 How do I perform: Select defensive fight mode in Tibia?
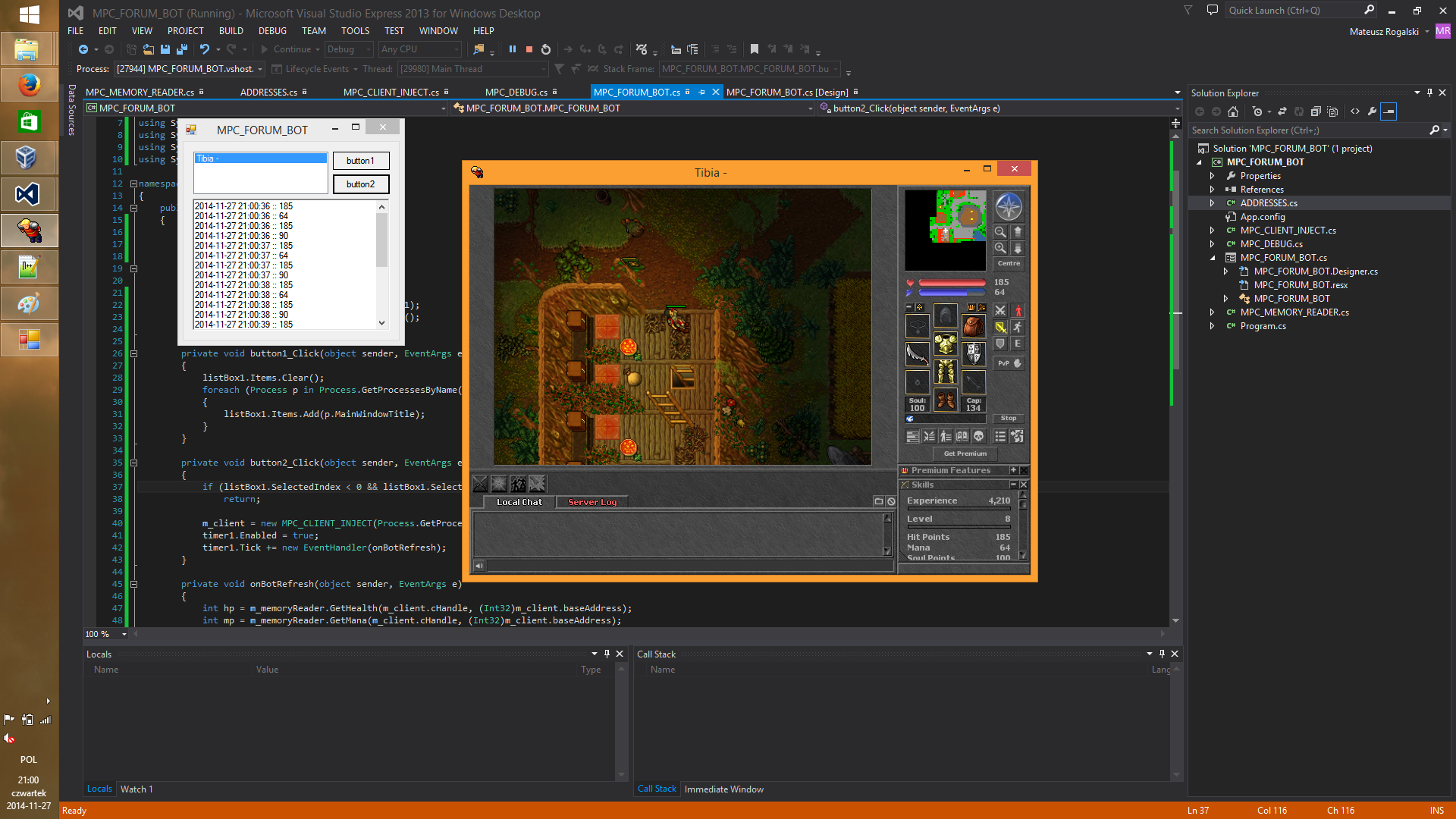[1001, 344]
